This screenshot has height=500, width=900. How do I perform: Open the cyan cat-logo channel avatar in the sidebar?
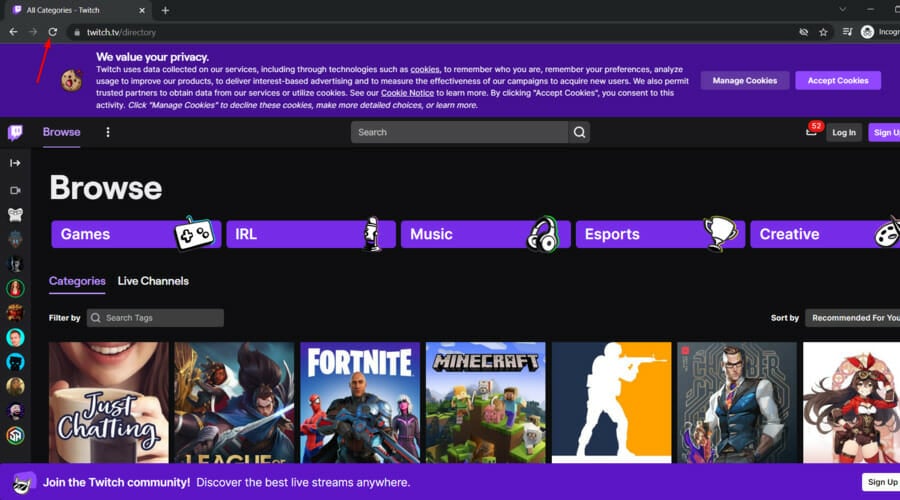click(15, 362)
